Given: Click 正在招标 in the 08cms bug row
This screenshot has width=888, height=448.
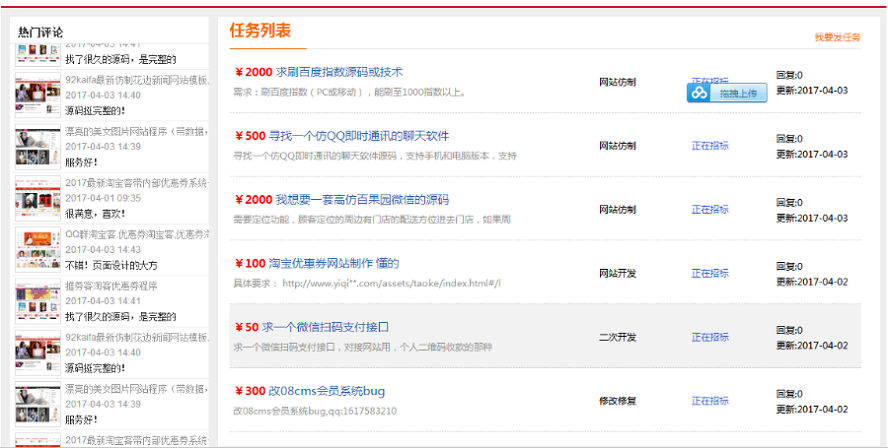Looking at the screenshot, I should [x=710, y=401].
